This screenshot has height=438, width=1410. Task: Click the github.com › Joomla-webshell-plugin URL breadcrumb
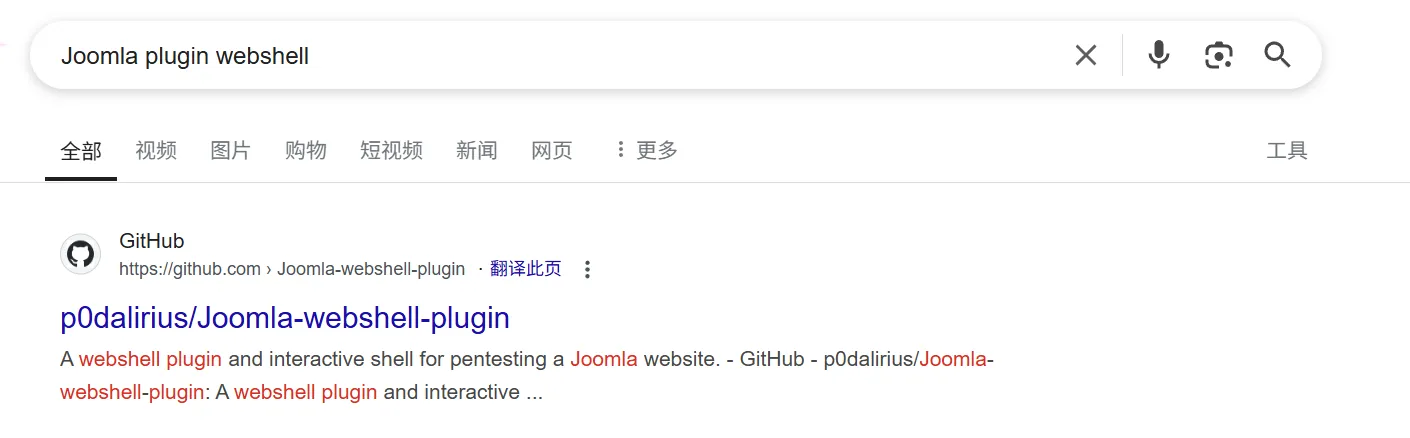click(x=292, y=268)
